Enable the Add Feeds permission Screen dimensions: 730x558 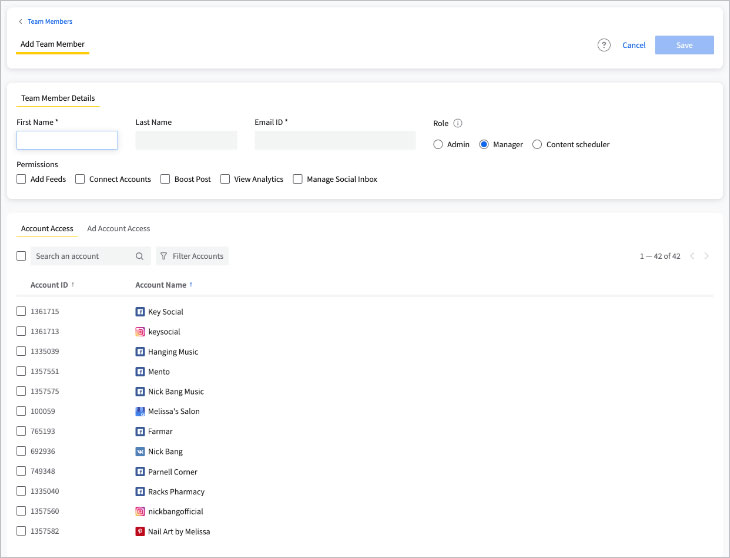tap(22, 179)
